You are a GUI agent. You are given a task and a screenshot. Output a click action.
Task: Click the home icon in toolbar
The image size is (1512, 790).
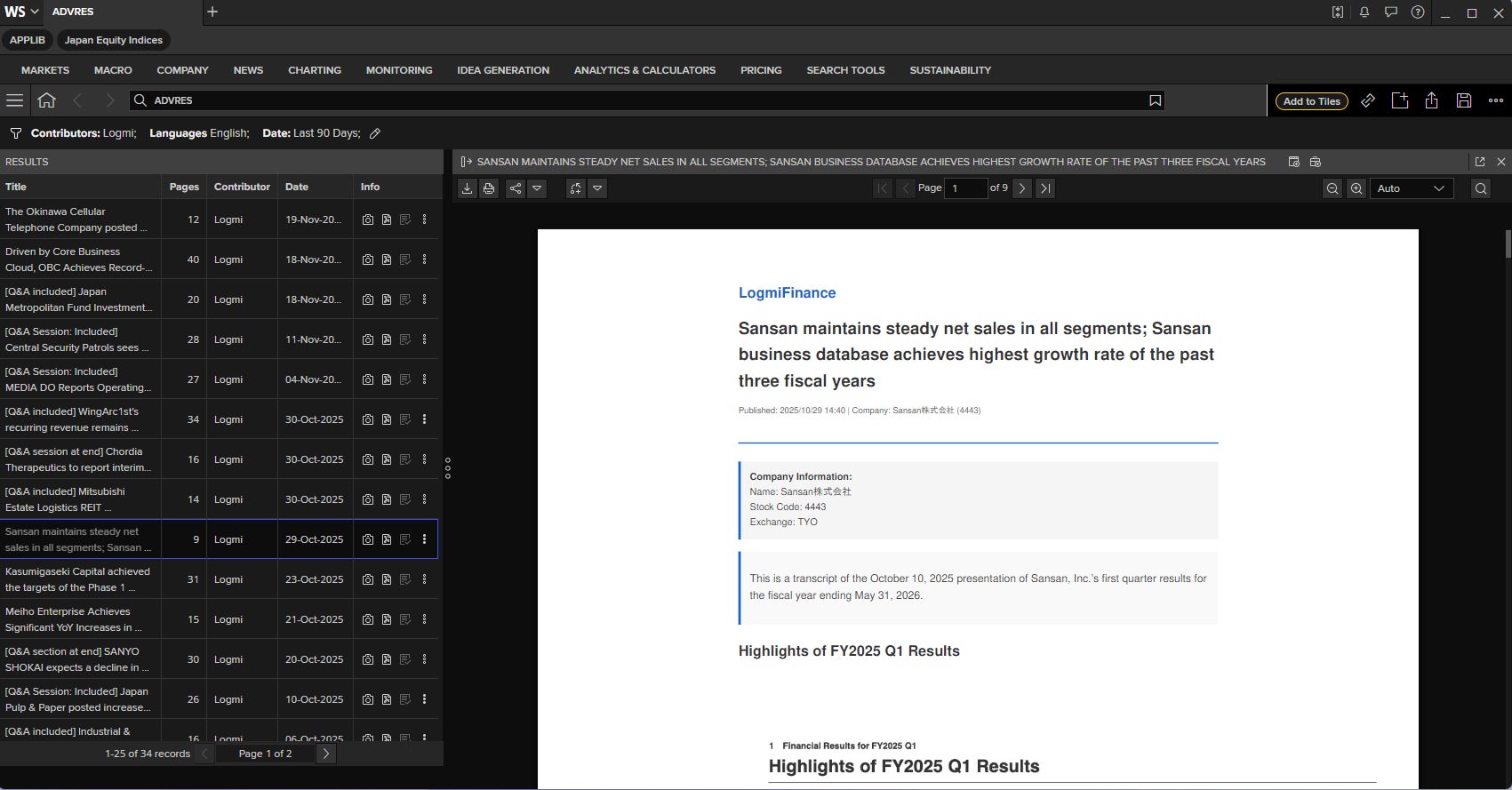[x=47, y=100]
